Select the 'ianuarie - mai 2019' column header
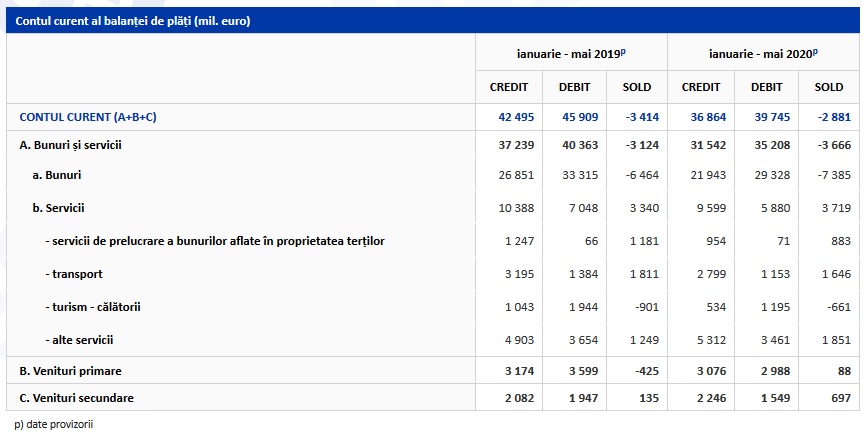The image size is (868, 432). 571,54
